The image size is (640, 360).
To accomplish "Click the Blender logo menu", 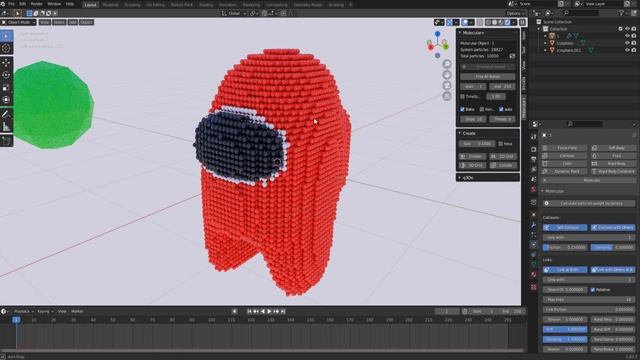I will pos(3,4).
